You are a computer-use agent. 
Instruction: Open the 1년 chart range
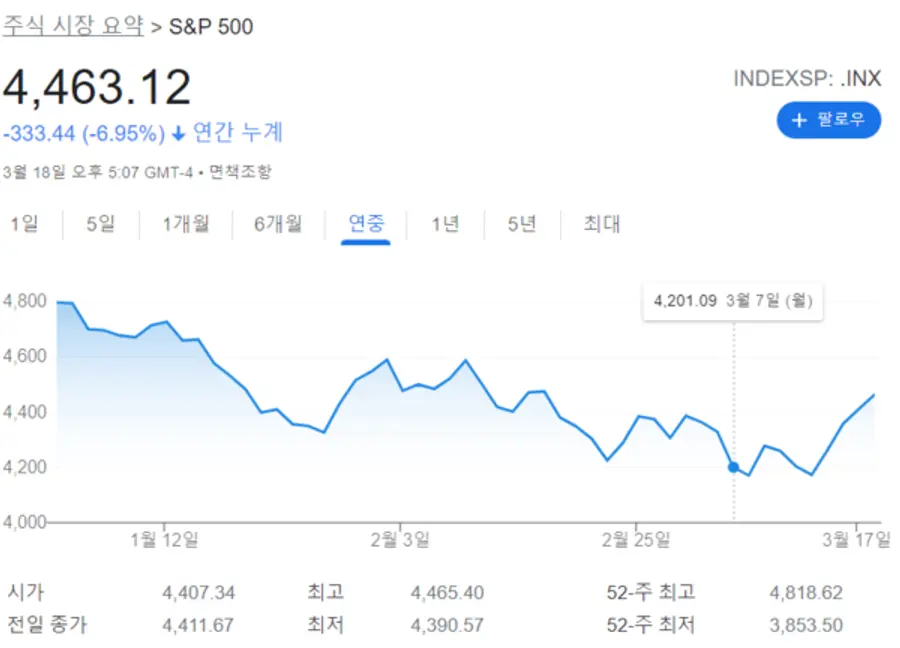pos(446,223)
